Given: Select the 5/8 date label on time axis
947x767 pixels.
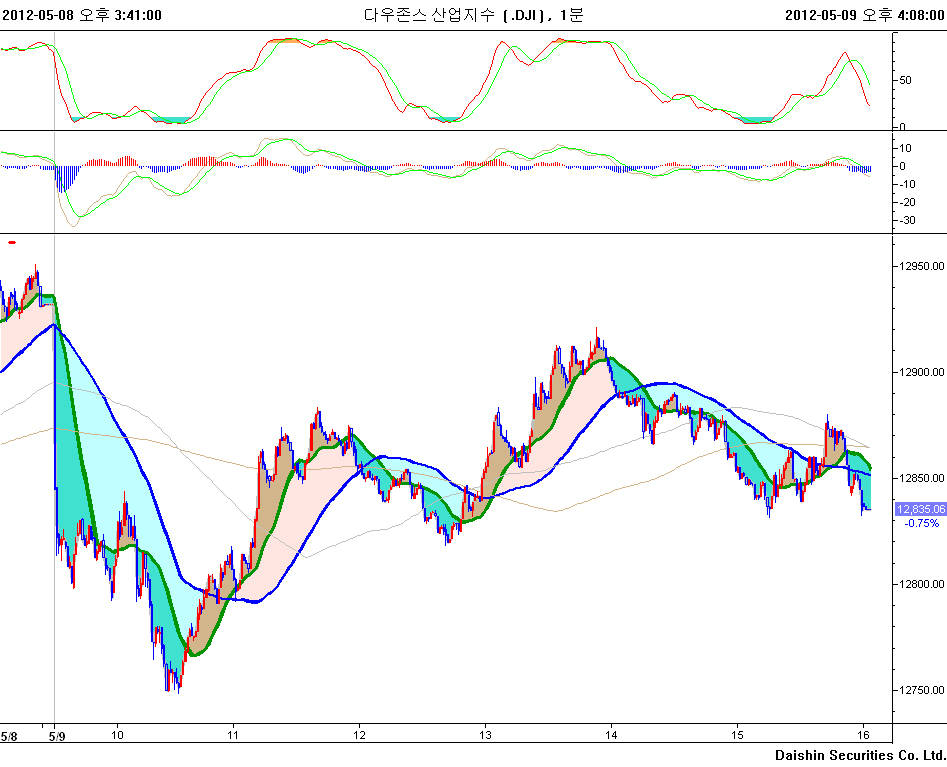Looking at the screenshot, I should pos(9,735).
